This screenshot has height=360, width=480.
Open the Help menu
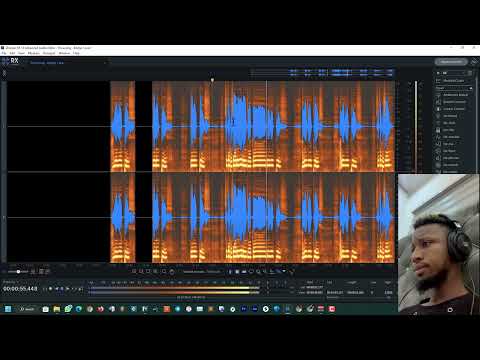[x=76, y=53]
